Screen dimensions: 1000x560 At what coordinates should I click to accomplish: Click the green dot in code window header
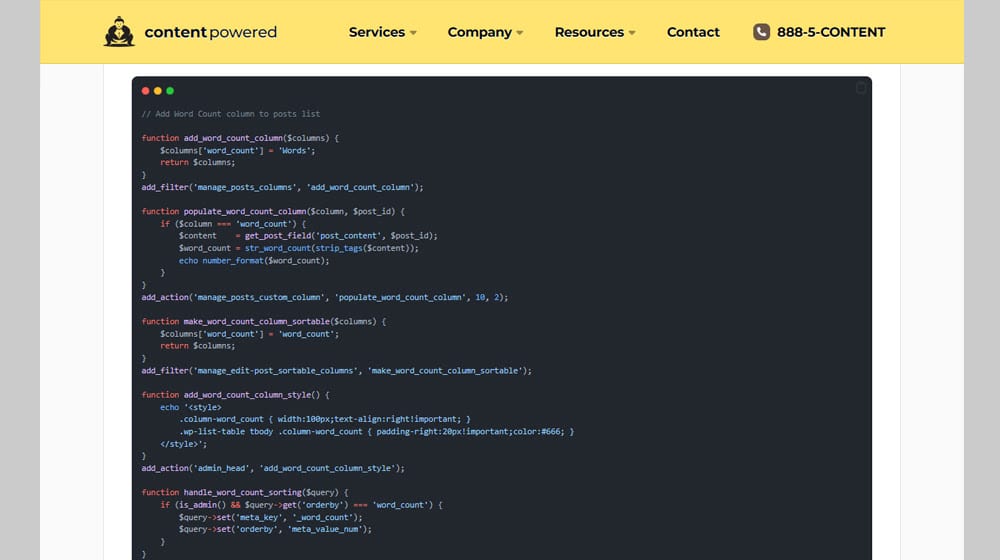(170, 91)
